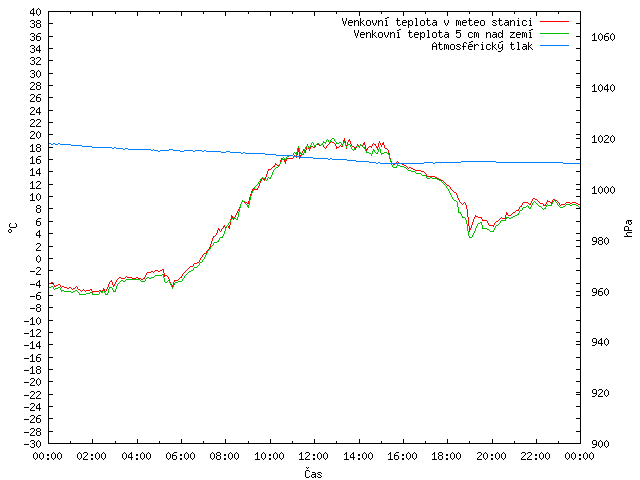Image resolution: width=640 pixels, height=480 pixels.
Task: Click the 1040 pressure axis label
Action: tap(603, 89)
